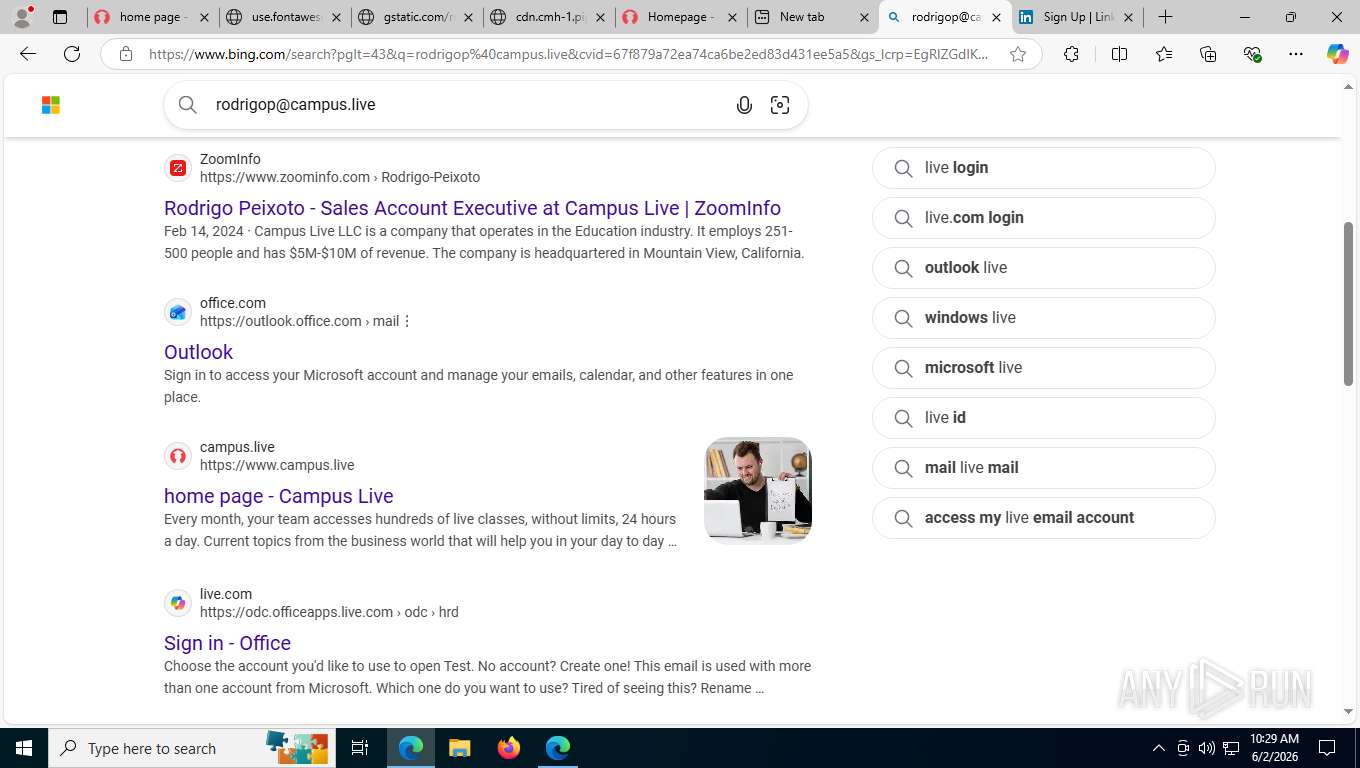Launch Firefox from taskbar
Image resolution: width=1360 pixels, height=768 pixels.
(x=508, y=748)
